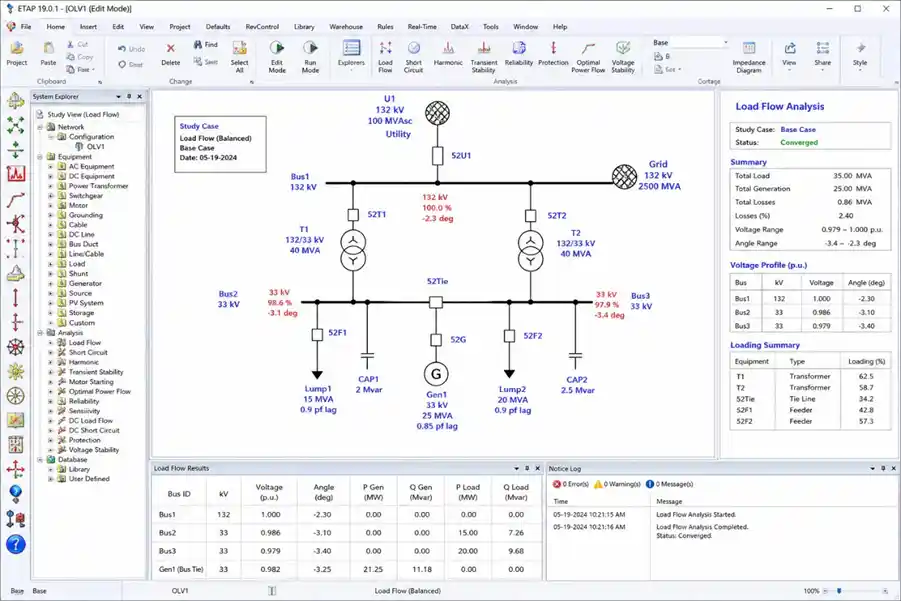901x601 pixels.
Task: Switch to Run Mode
Action: [310, 57]
